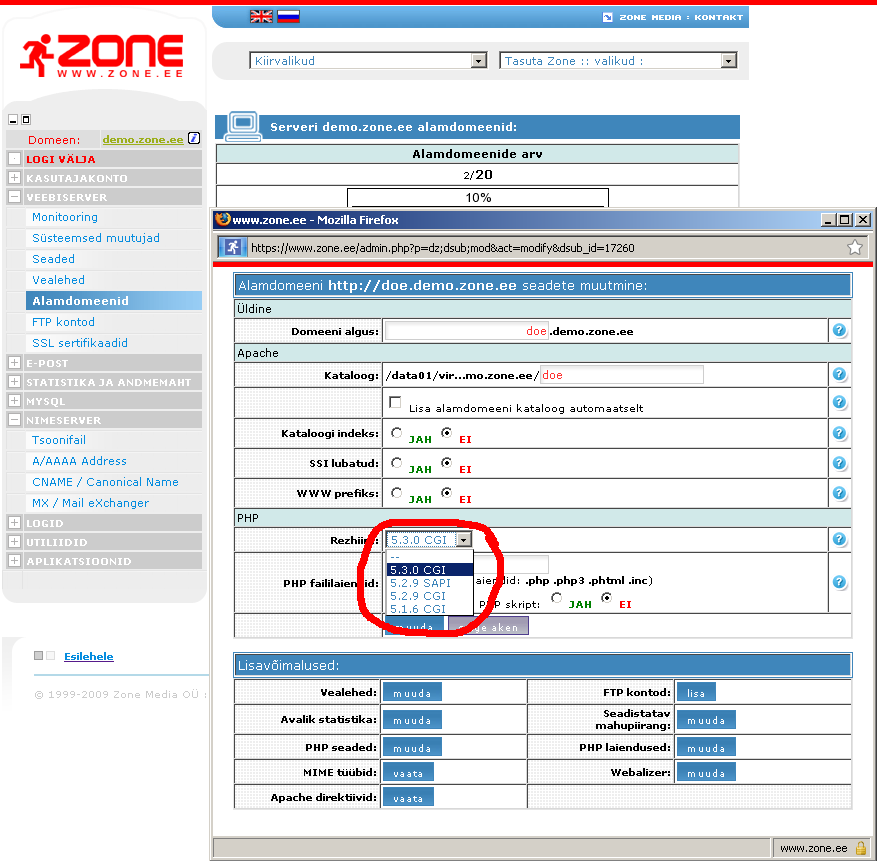Click the security lock icon in status bar
The width and height of the screenshot is (877, 861).
(x=861, y=848)
